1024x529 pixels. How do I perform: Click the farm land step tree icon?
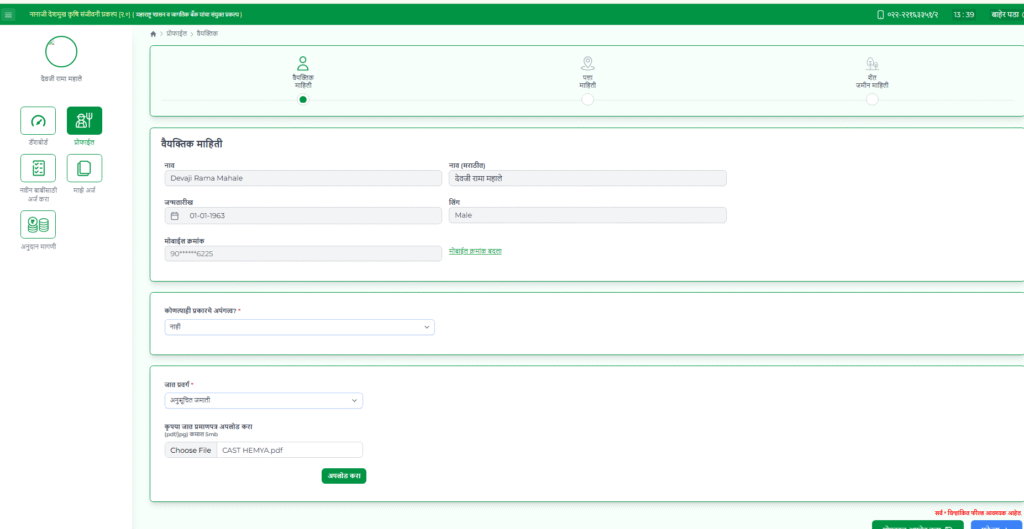tap(872, 63)
